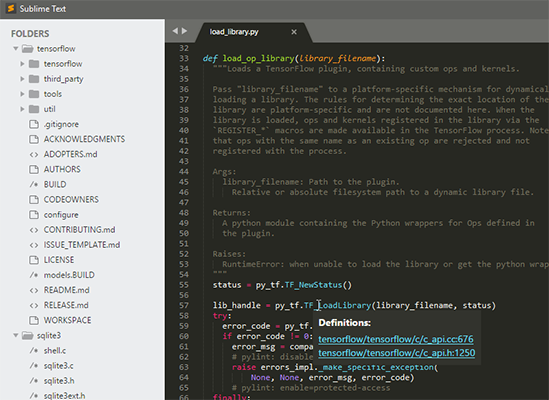Click the ISSUE_TEMPLATE.md markup icon
The image size is (549, 400).
point(34,245)
